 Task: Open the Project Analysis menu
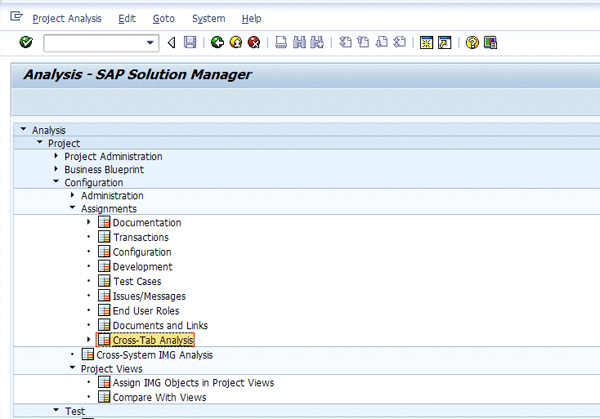[66, 19]
